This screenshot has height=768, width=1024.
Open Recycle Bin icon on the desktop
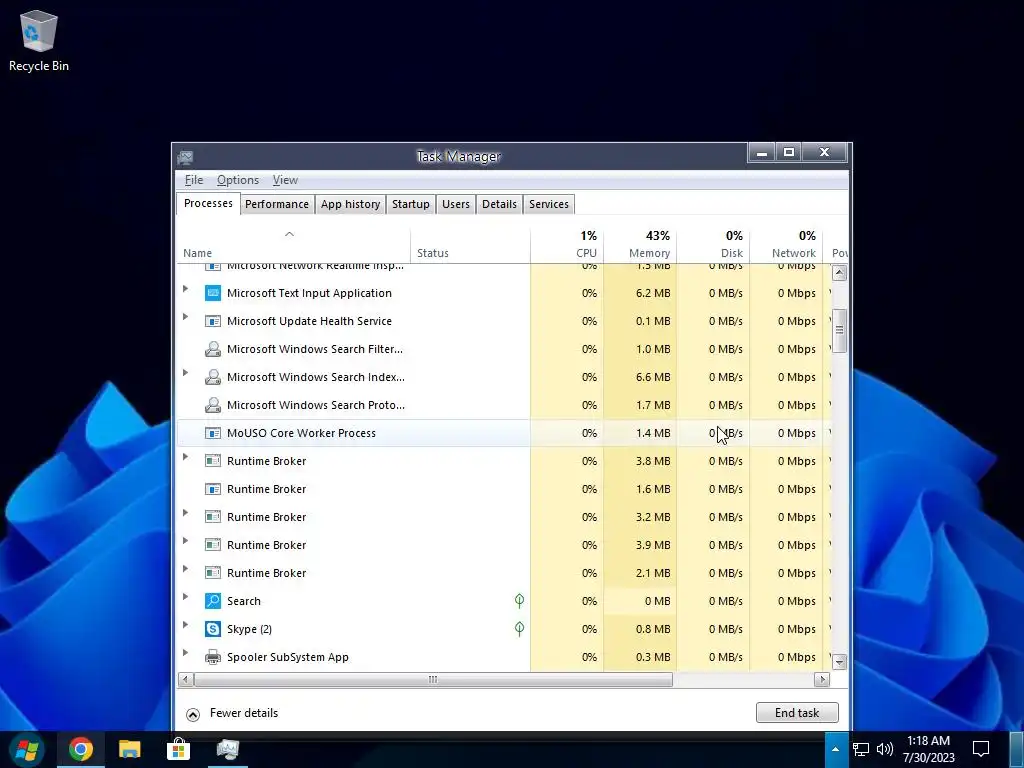click(39, 40)
